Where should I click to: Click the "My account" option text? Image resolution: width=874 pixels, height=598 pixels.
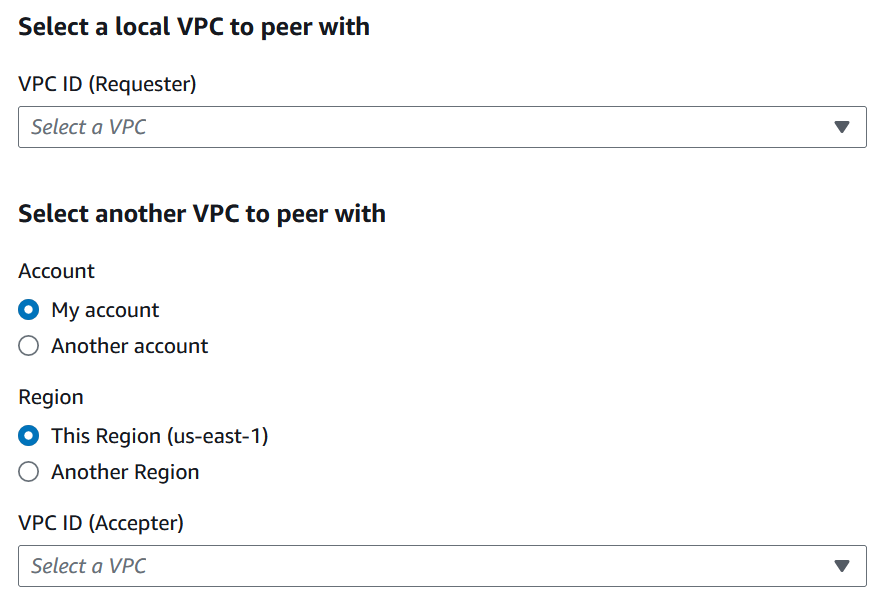105,310
